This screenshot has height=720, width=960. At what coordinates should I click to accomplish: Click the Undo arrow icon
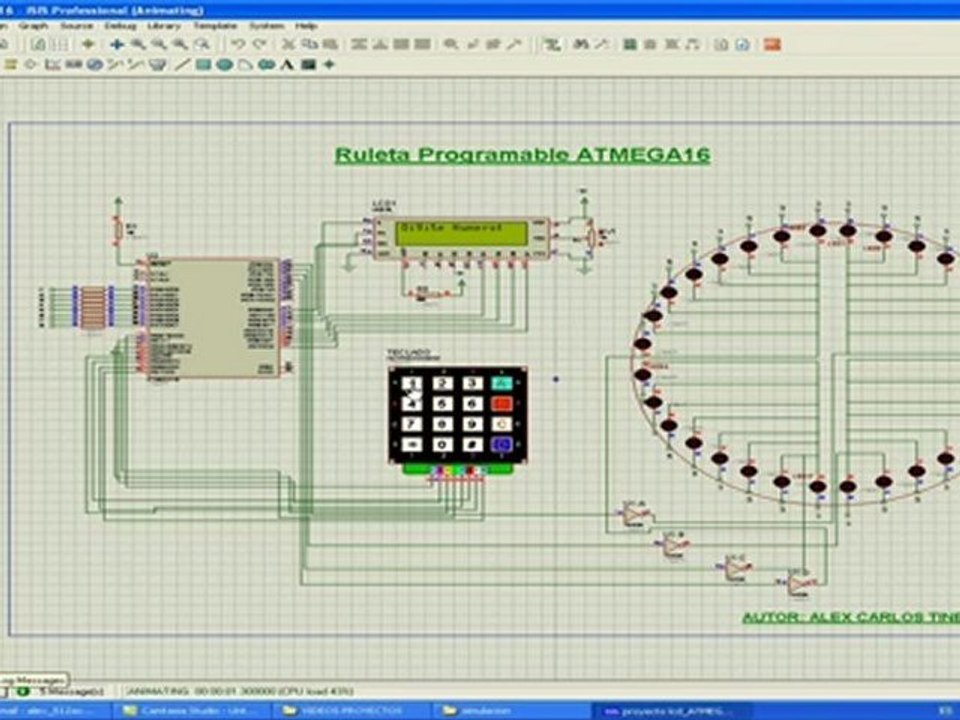pyautogui.click(x=238, y=44)
